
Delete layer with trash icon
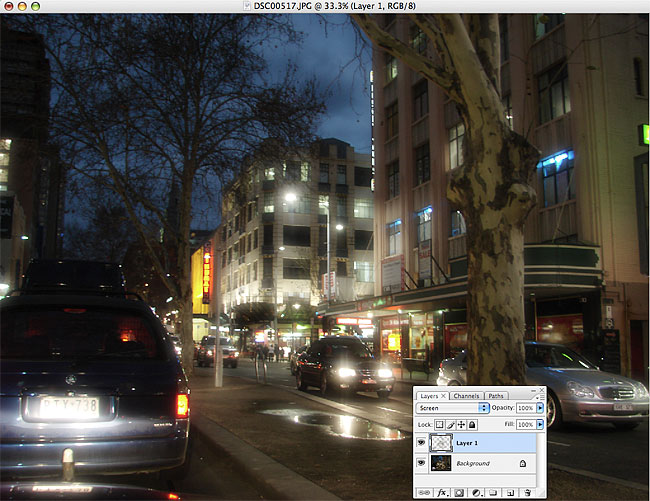[x=527, y=492]
